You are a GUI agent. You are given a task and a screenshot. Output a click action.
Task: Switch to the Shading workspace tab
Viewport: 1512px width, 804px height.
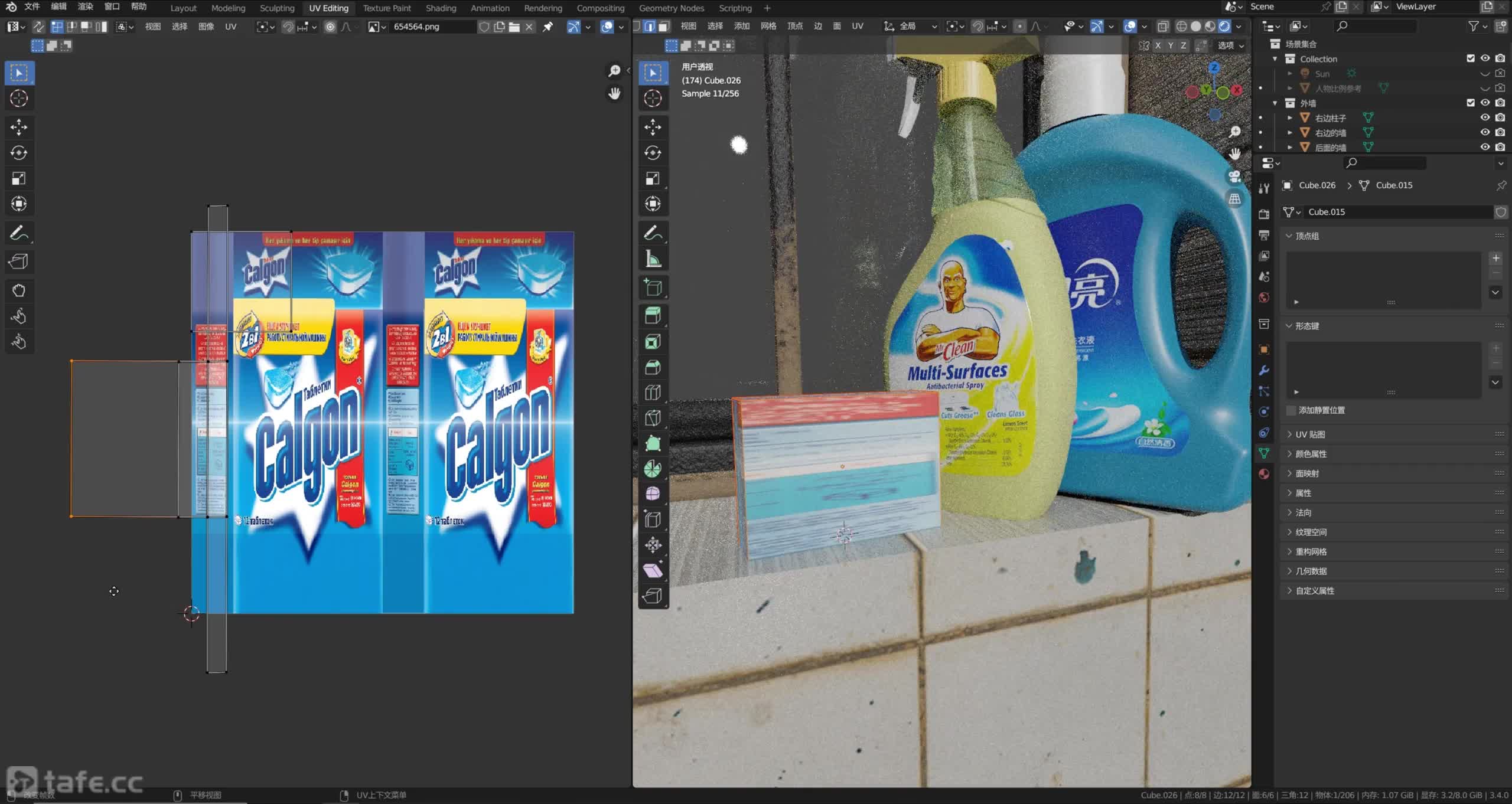pyautogui.click(x=441, y=8)
